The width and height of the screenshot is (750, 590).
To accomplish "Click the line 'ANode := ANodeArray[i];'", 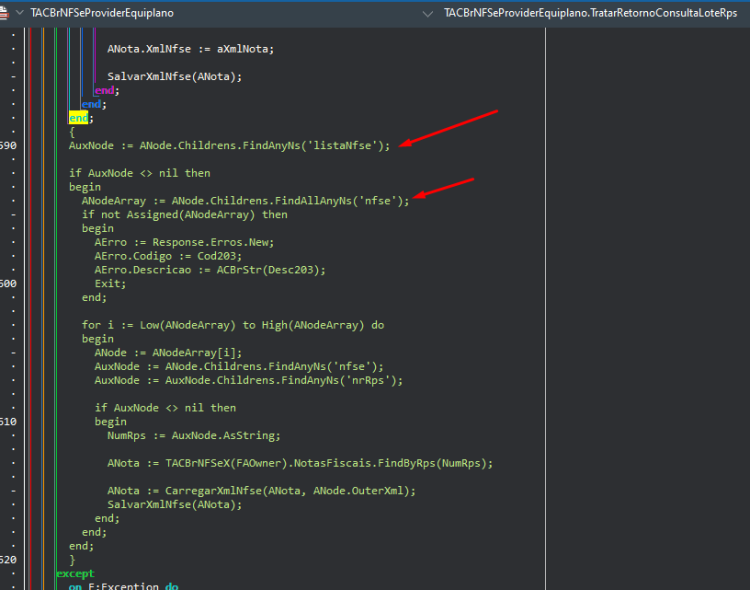I will click(168, 353).
